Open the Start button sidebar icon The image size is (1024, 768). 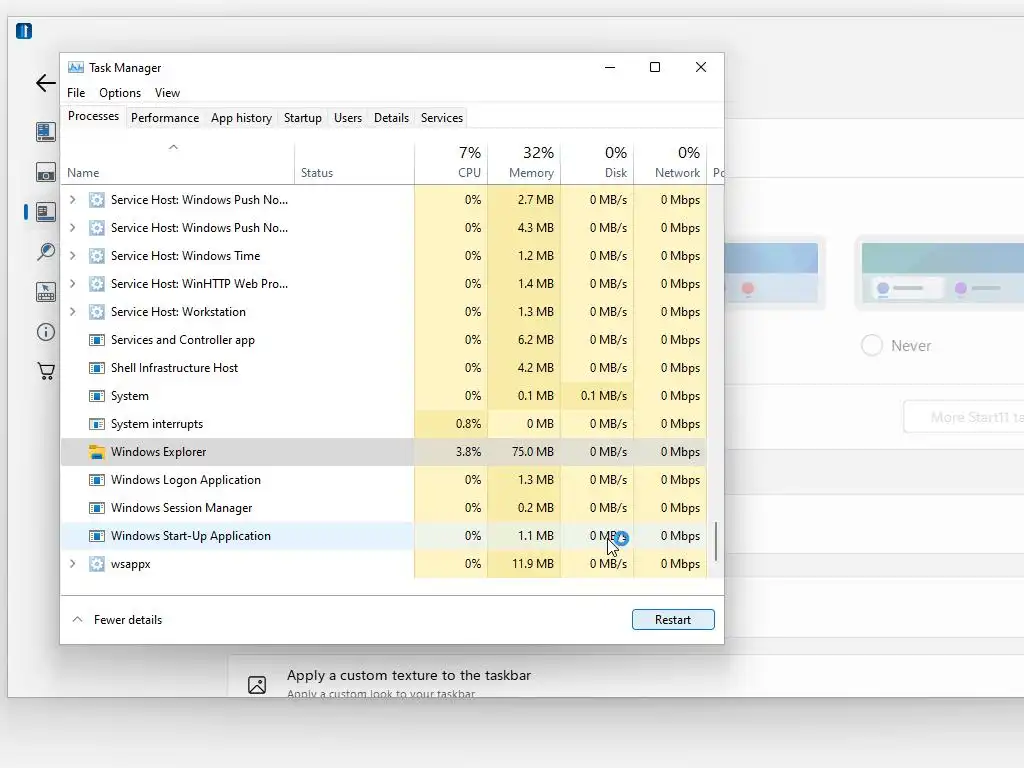point(46,172)
